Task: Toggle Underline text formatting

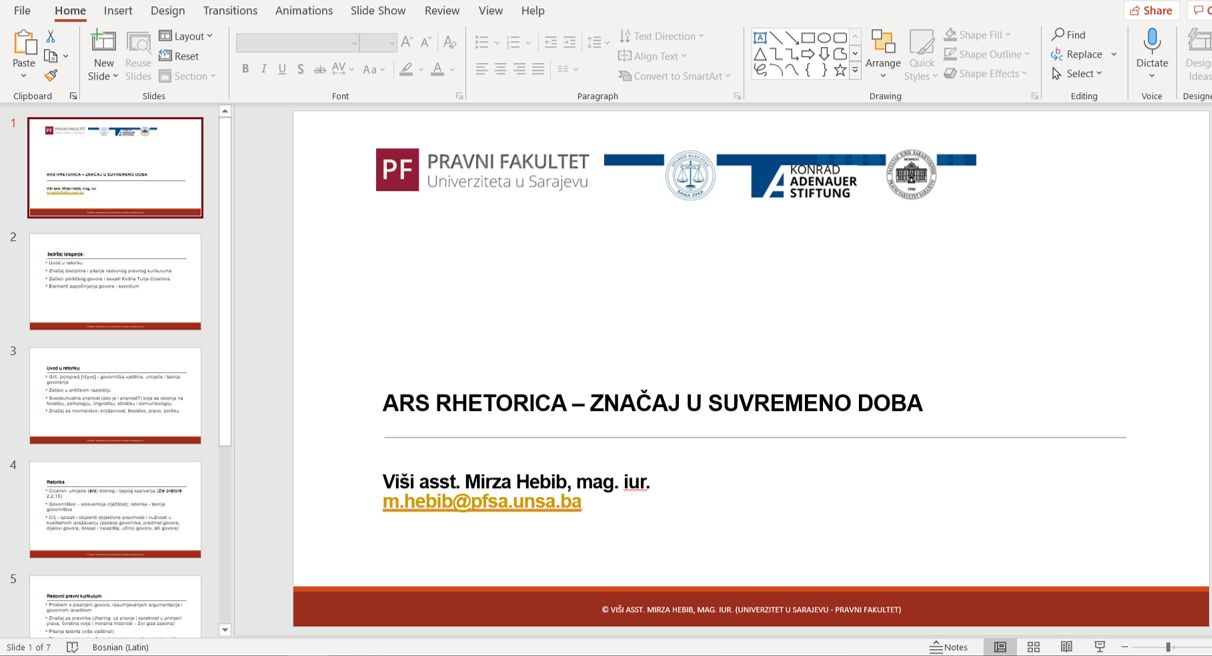Action: pos(282,69)
